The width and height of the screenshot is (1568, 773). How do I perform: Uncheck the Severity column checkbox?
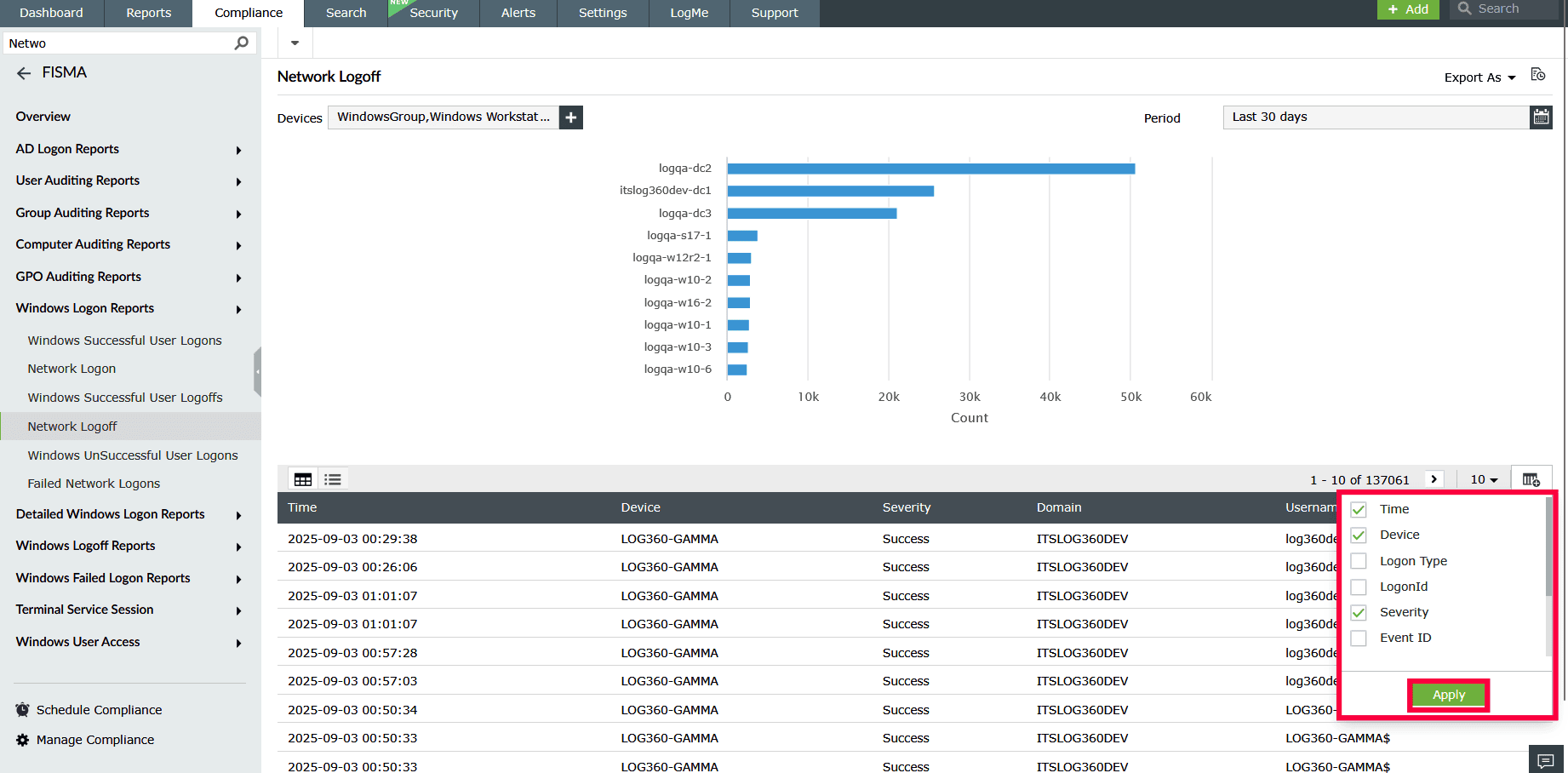coord(1359,613)
